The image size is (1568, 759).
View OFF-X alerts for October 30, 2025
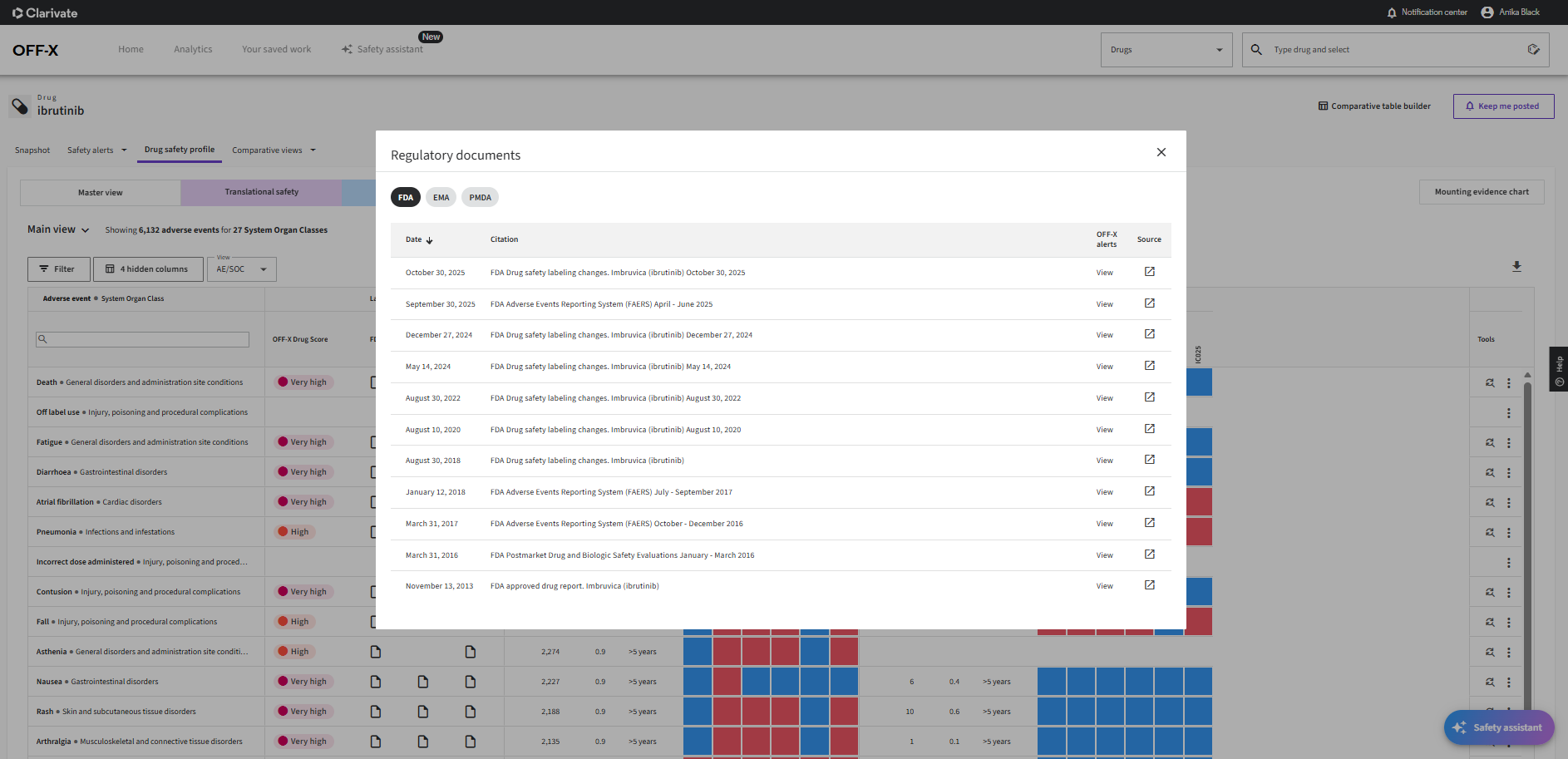click(1104, 273)
